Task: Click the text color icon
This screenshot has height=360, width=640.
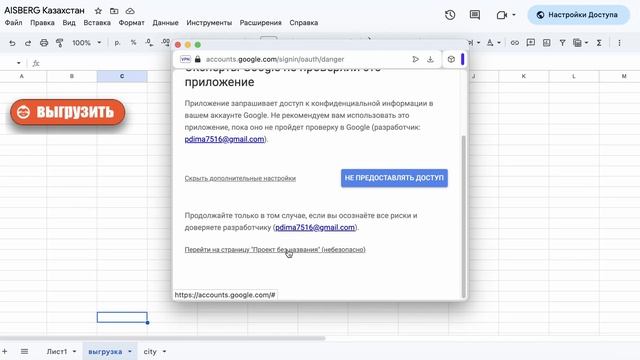Action: (x=490, y=42)
